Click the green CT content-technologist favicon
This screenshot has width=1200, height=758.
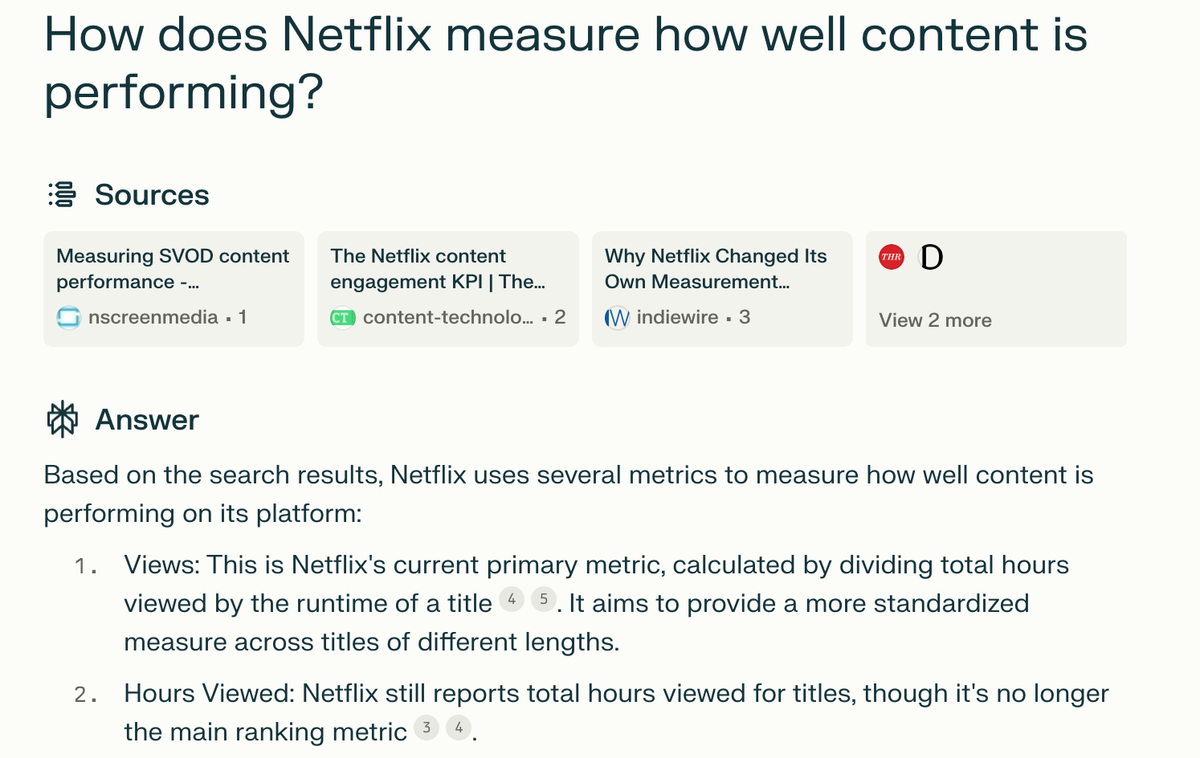[x=341, y=317]
